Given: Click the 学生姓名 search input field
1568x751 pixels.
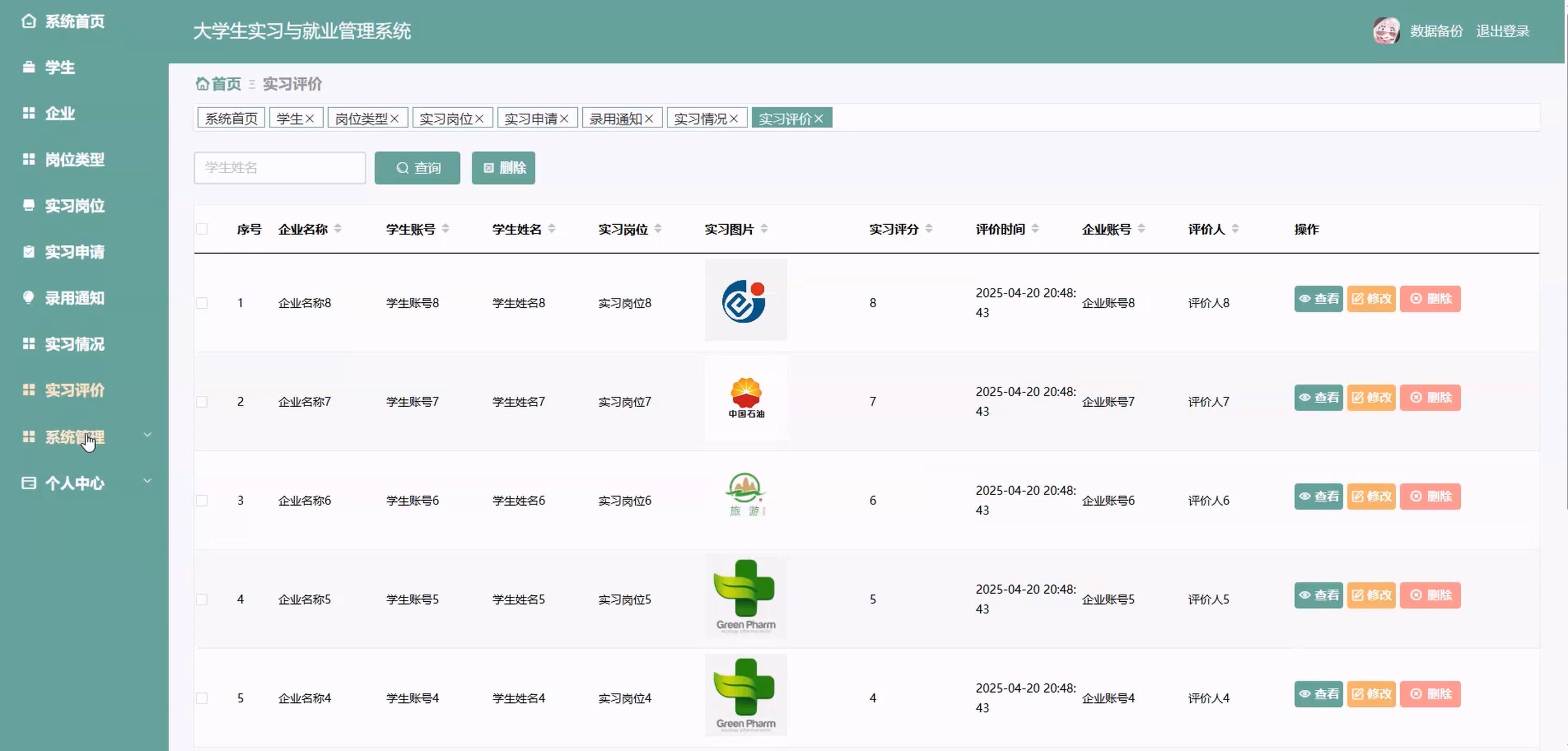Looking at the screenshot, I should click(279, 168).
